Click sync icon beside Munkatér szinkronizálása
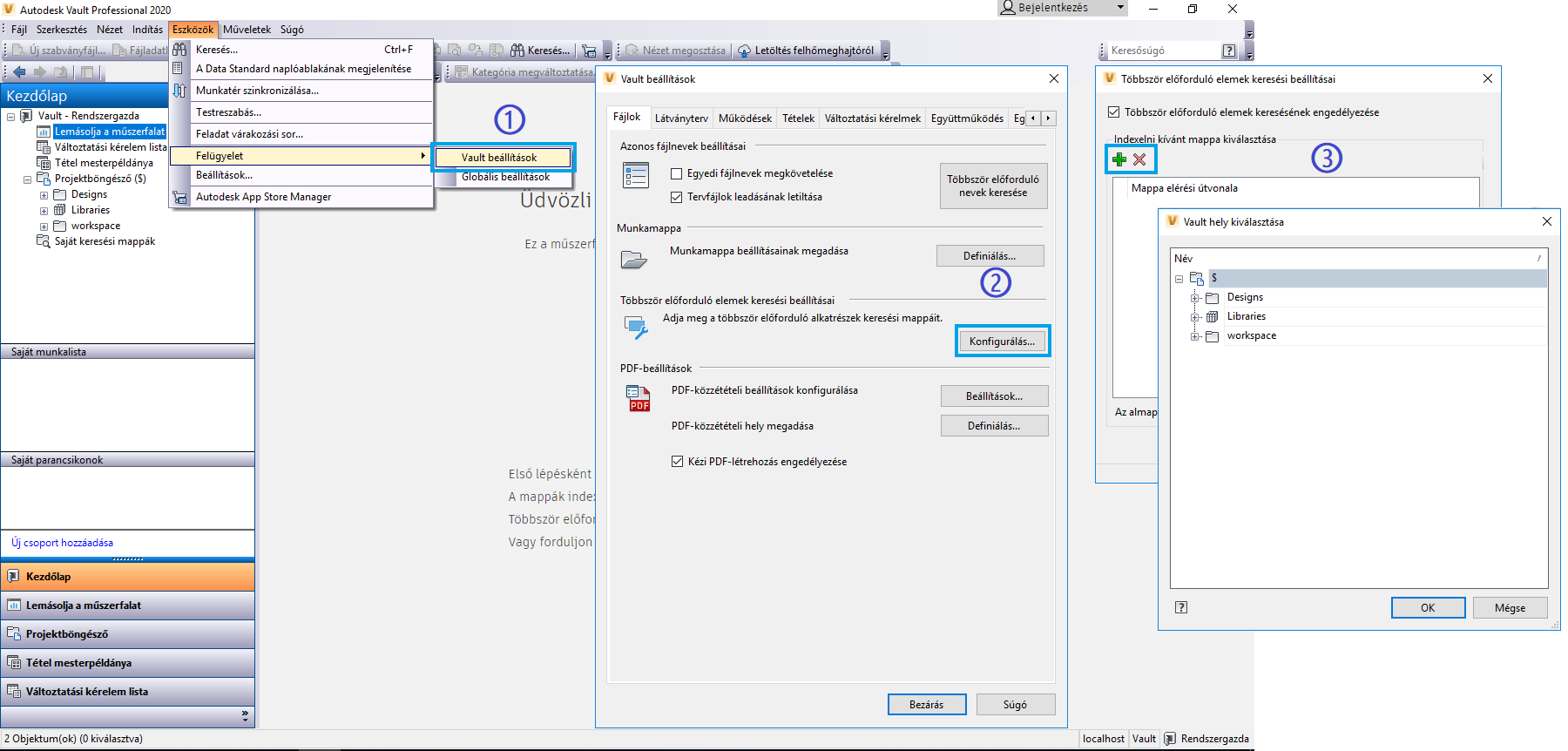Viewport: 1568px width, 751px height. click(x=179, y=91)
